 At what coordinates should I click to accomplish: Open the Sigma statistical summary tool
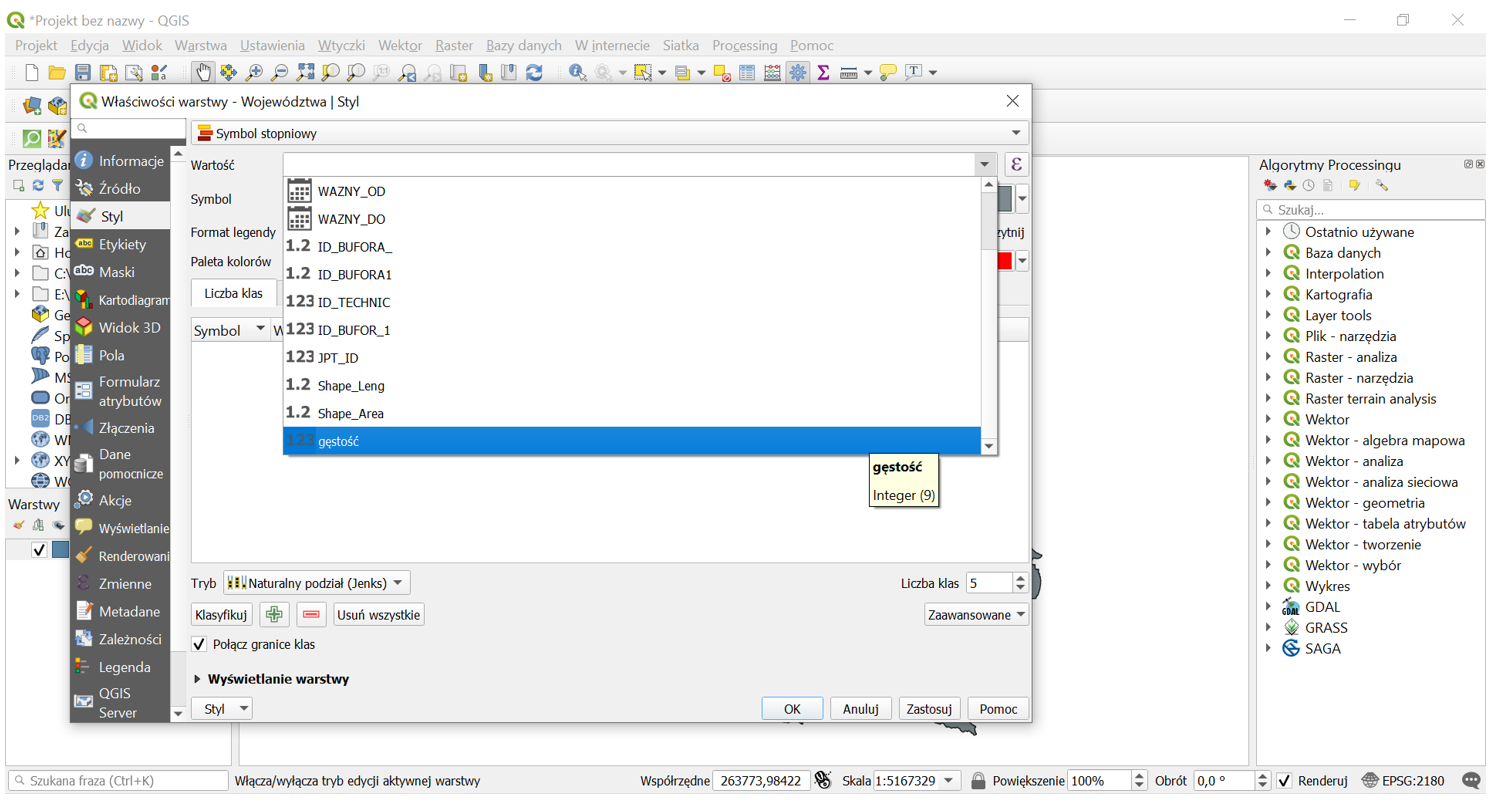(823, 72)
